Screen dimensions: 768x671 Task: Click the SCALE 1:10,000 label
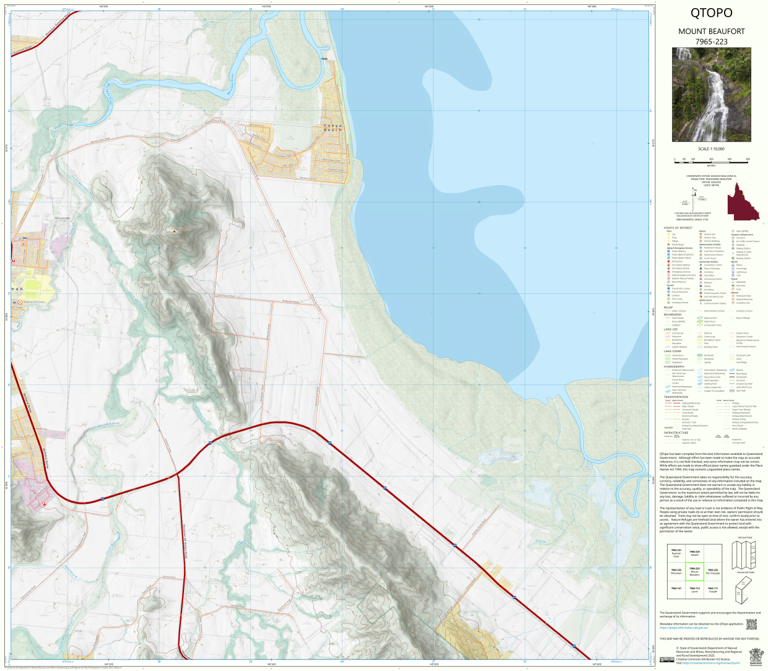(711, 149)
